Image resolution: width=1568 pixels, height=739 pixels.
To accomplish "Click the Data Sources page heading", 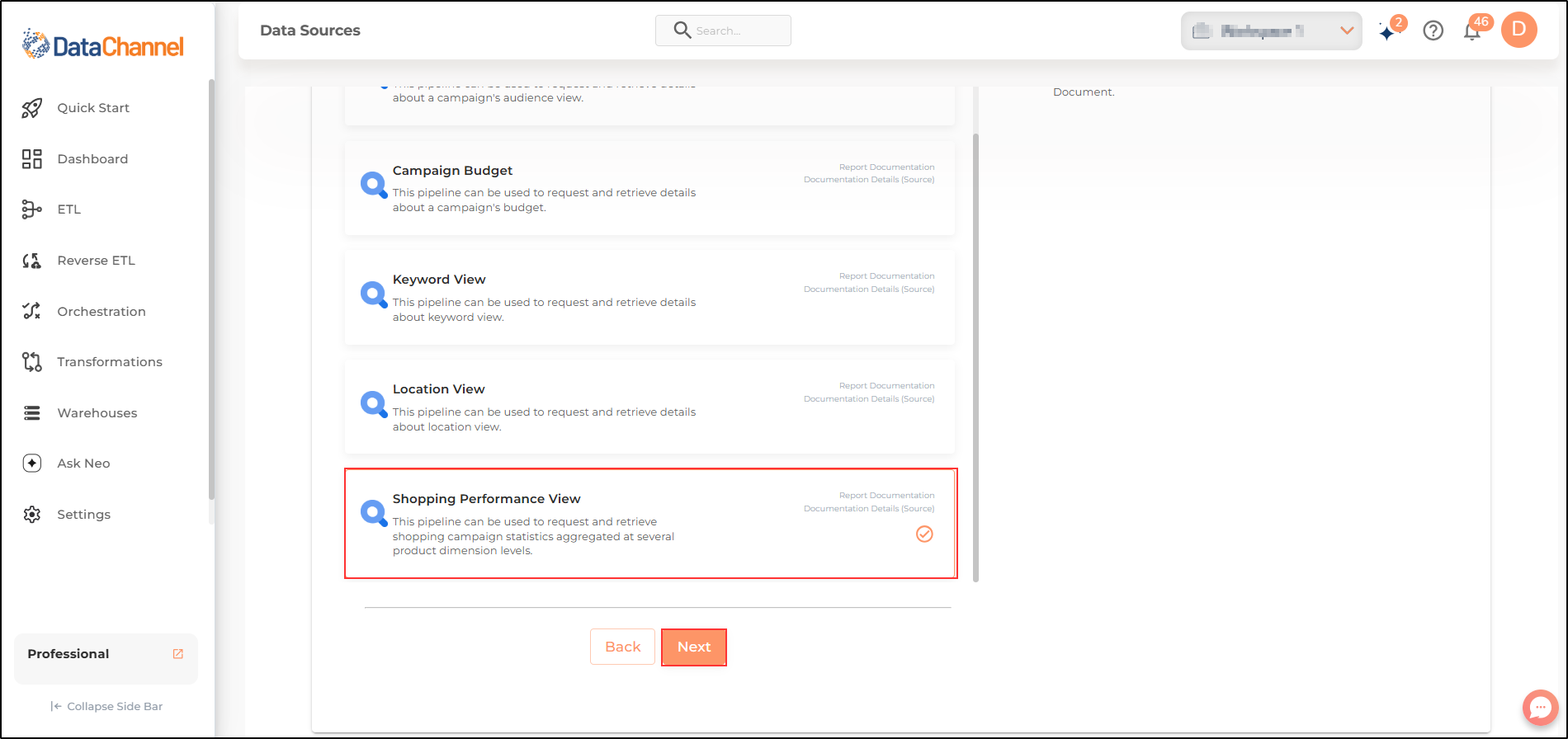I will point(310,31).
